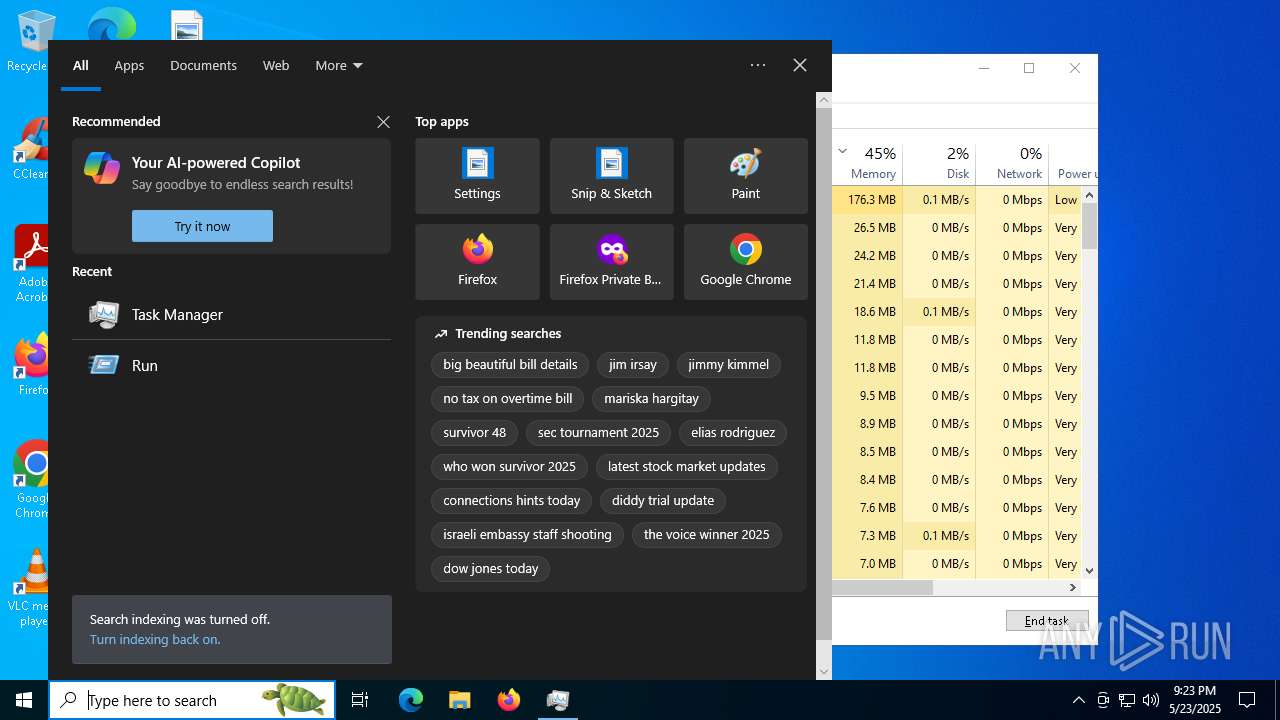Search 'mariska hargitay' trending chip
The image size is (1280, 720).
(x=651, y=399)
